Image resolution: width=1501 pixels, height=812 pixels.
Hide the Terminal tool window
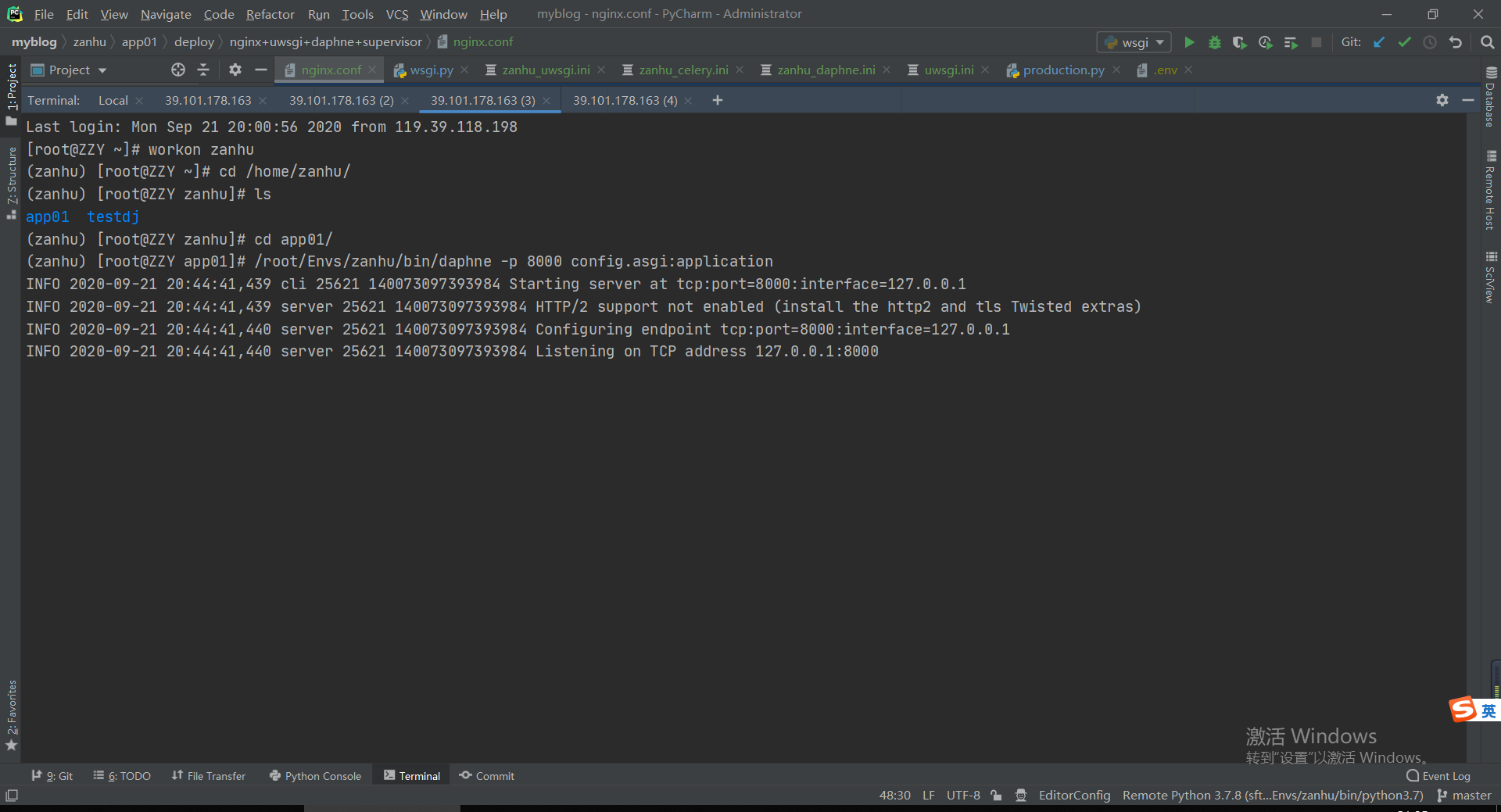(1468, 100)
